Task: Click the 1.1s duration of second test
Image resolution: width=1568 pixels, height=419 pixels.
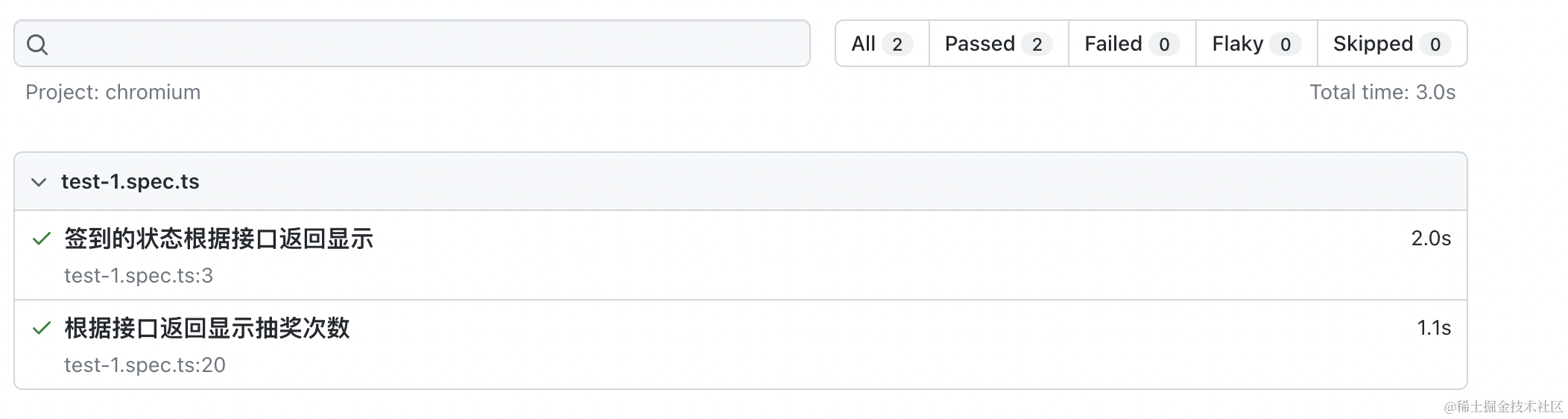Action: point(1434,328)
